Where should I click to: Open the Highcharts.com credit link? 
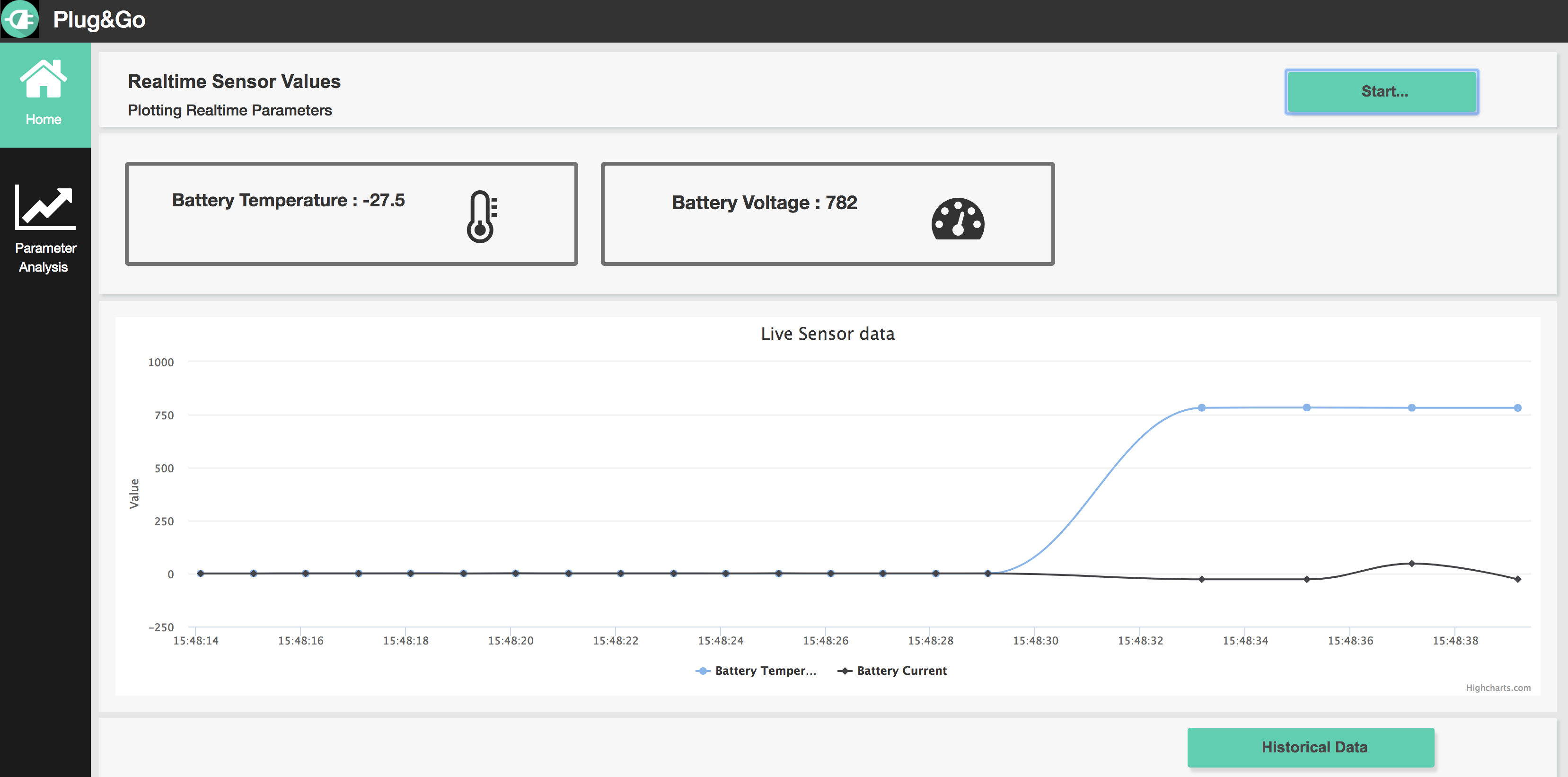tap(1498, 688)
